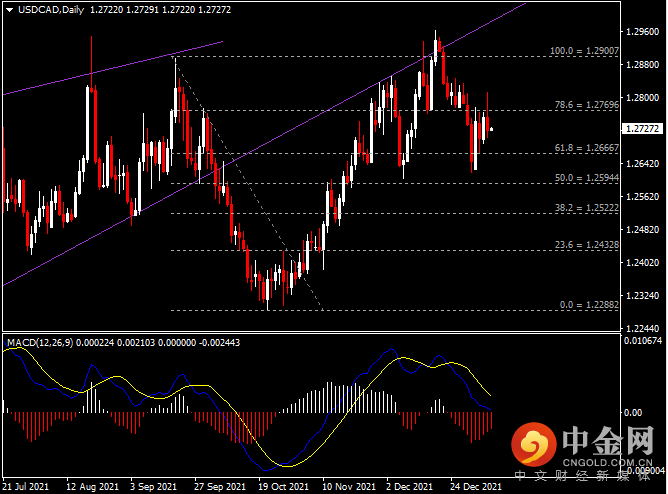Select Fibonacci level 0.0 = 1.22882
Screen dimensions: 668x494
pos(589,305)
